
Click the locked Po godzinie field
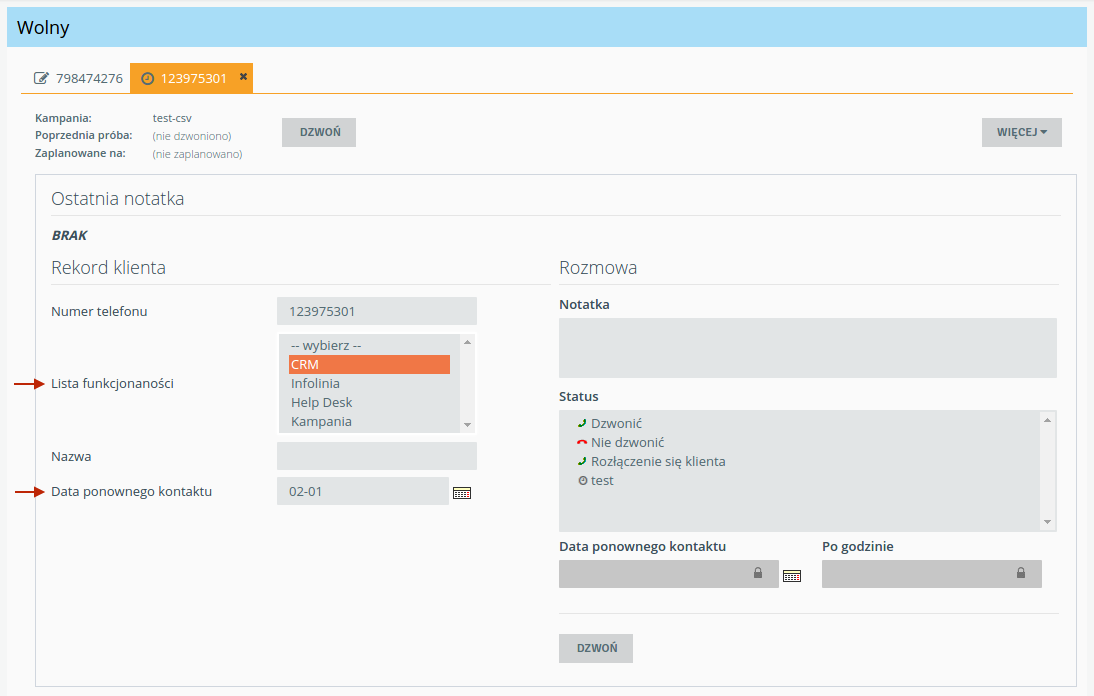[x=931, y=574]
